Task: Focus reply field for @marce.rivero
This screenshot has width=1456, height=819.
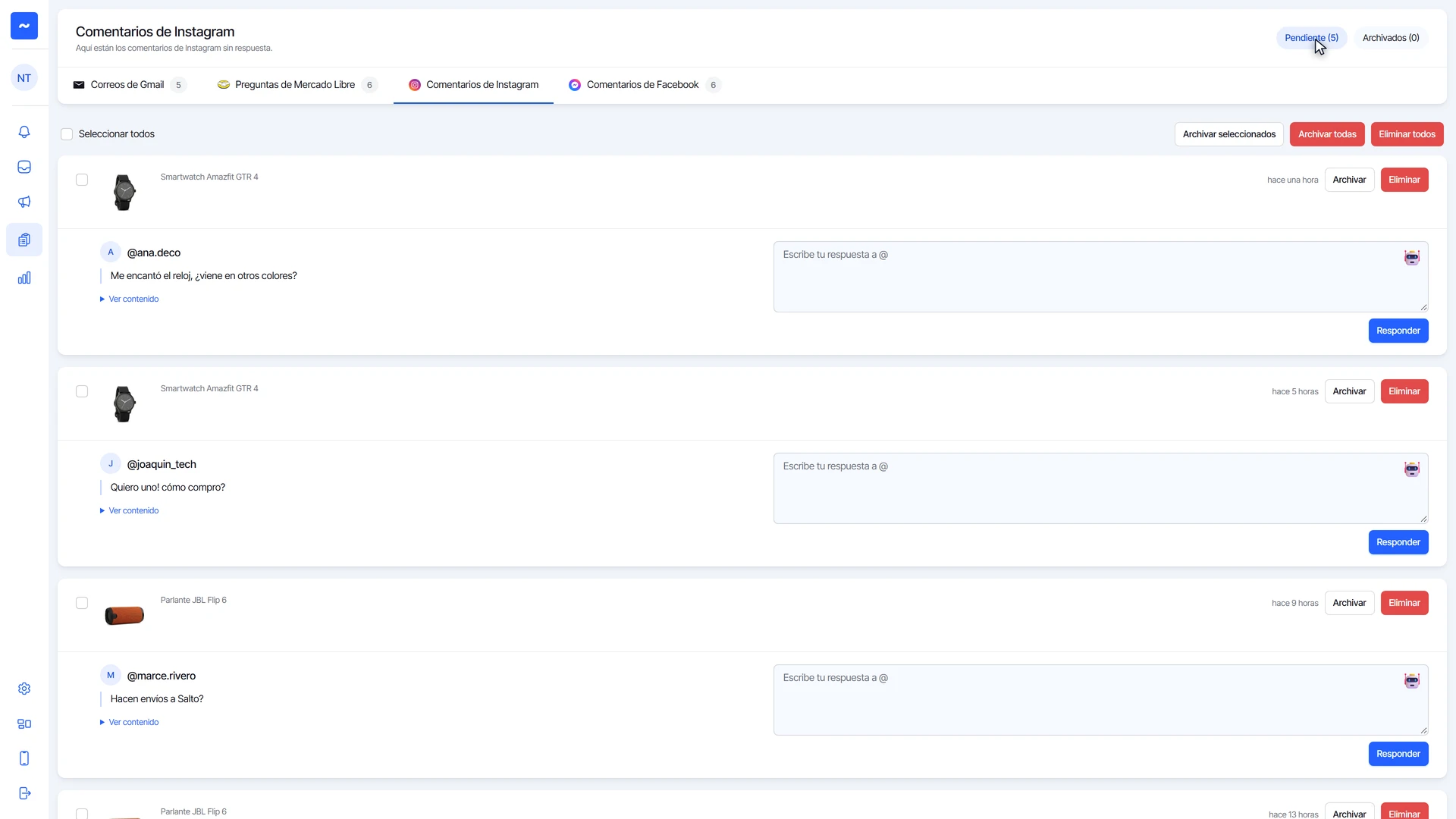Action: click(x=1100, y=700)
